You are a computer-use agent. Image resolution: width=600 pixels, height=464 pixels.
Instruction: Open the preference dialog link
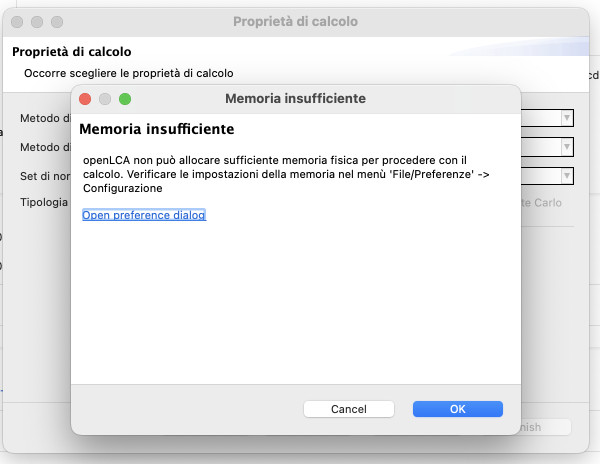144,215
